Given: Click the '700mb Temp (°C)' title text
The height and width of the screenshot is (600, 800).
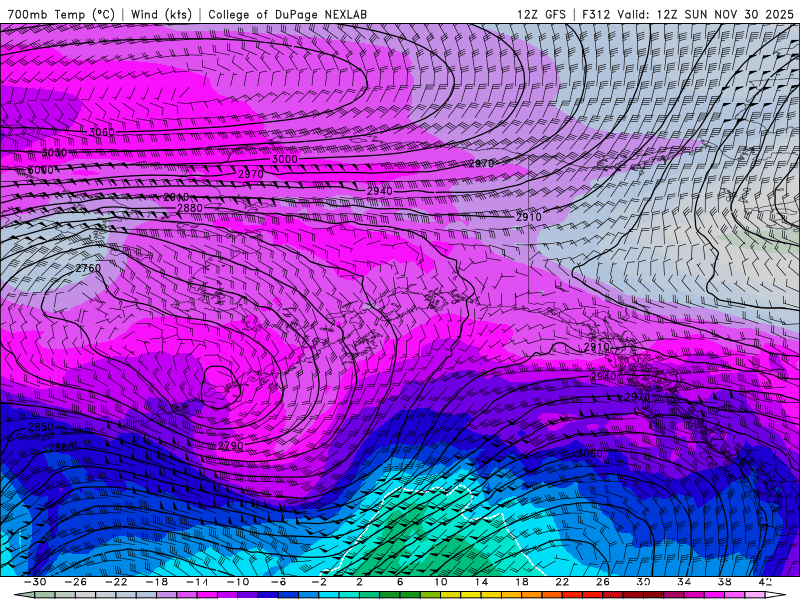Looking at the screenshot, I should [x=61, y=14].
